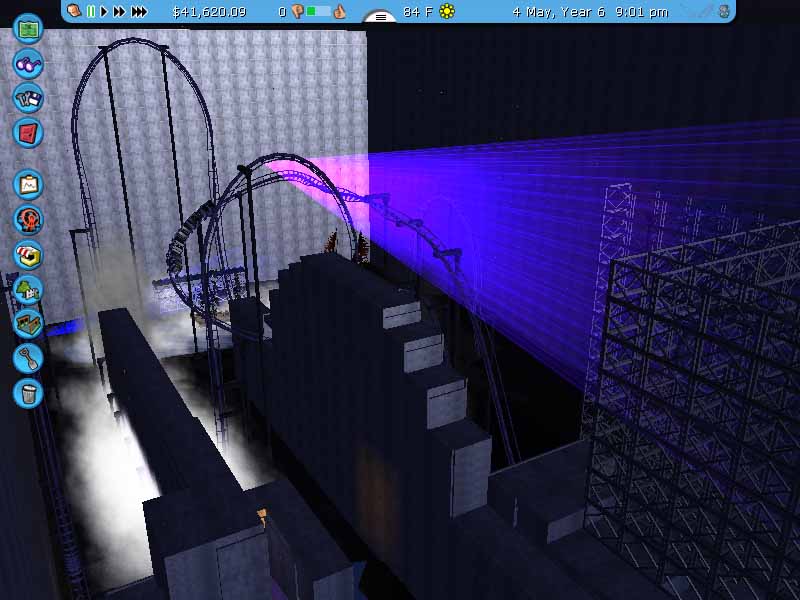Image resolution: width=800 pixels, height=600 pixels.
Task: Open the rides construction menu
Action: (28, 219)
